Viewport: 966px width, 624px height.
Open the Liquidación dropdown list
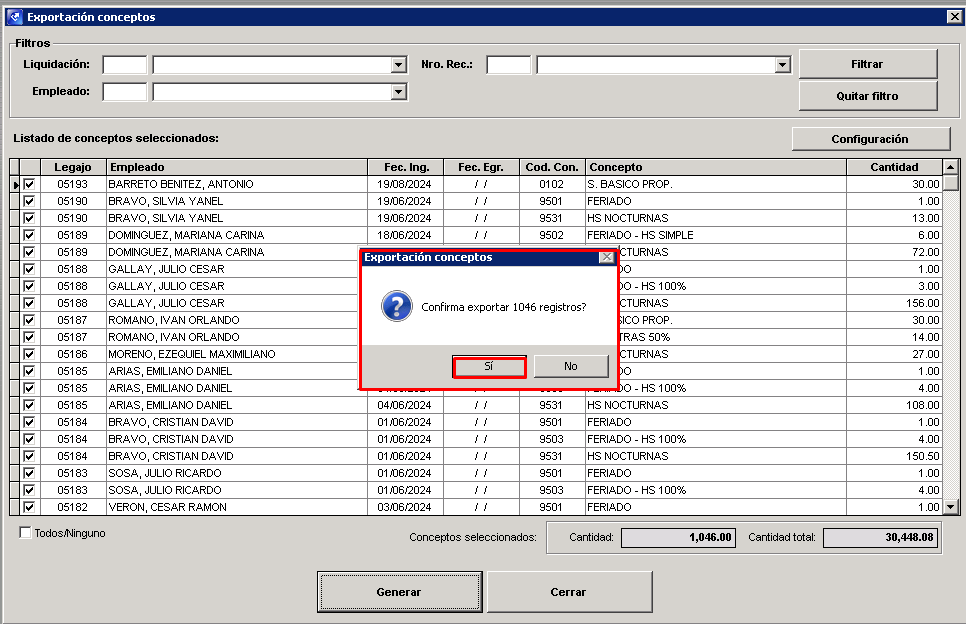[399, 65]
